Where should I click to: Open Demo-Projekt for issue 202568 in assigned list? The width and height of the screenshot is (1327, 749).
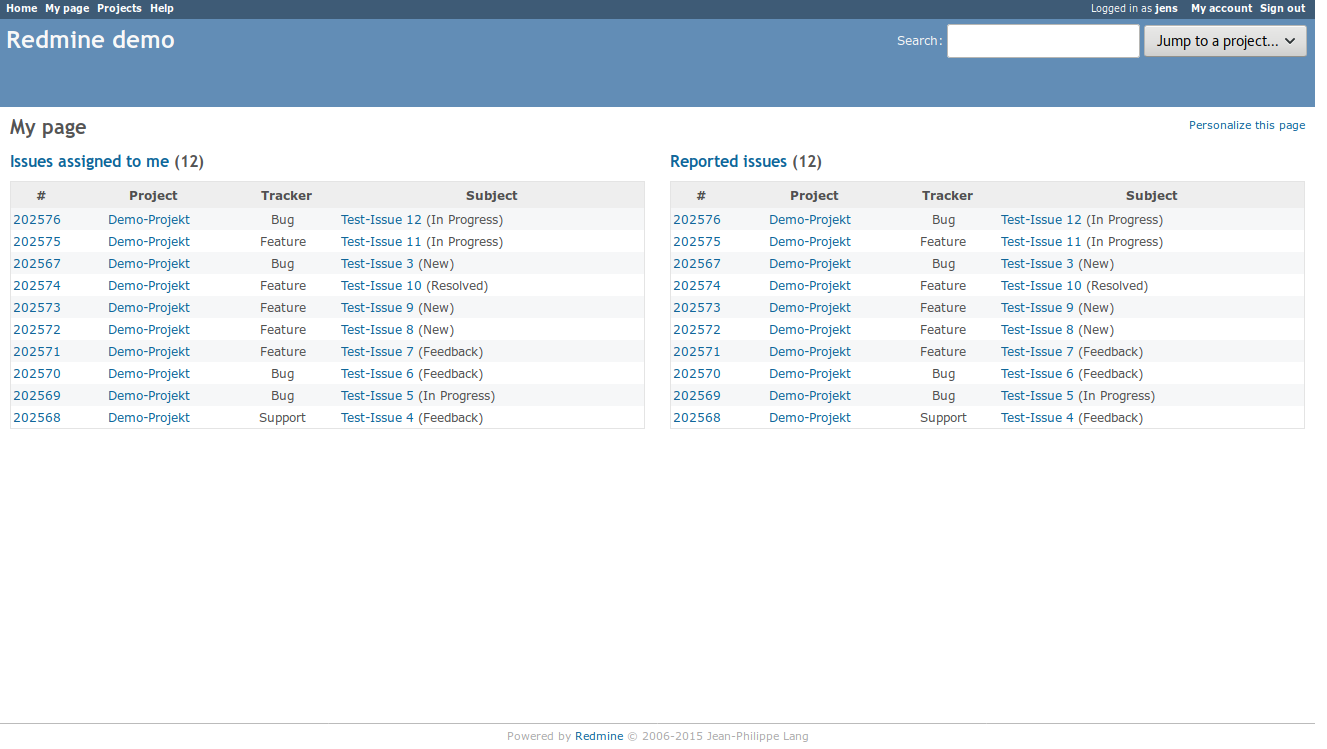click(x=149, y=418)
